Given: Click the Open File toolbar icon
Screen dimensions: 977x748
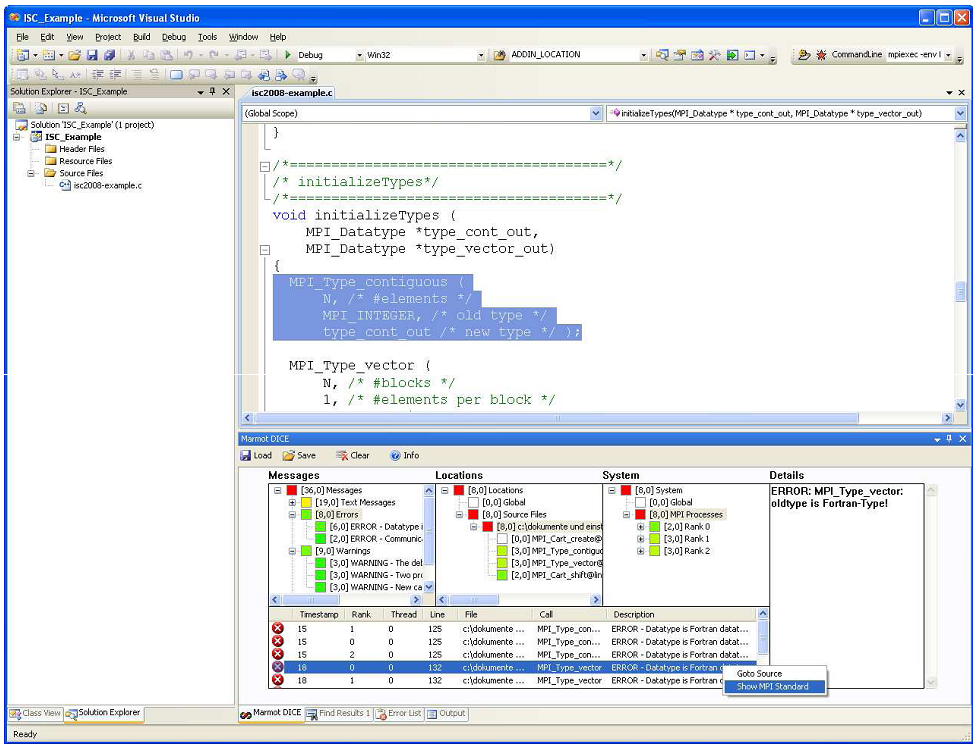Looking at the screenshot, I should point(75,55).
